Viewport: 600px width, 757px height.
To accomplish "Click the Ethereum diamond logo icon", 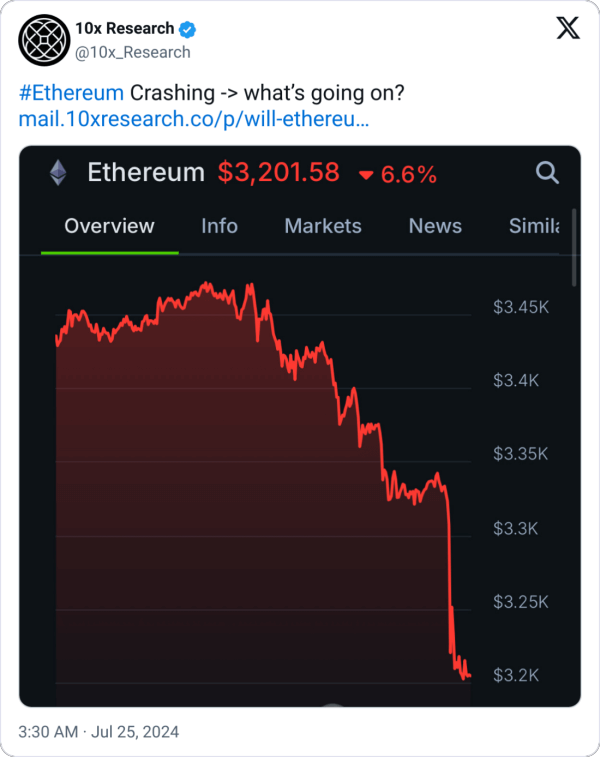I will [58, 173].
